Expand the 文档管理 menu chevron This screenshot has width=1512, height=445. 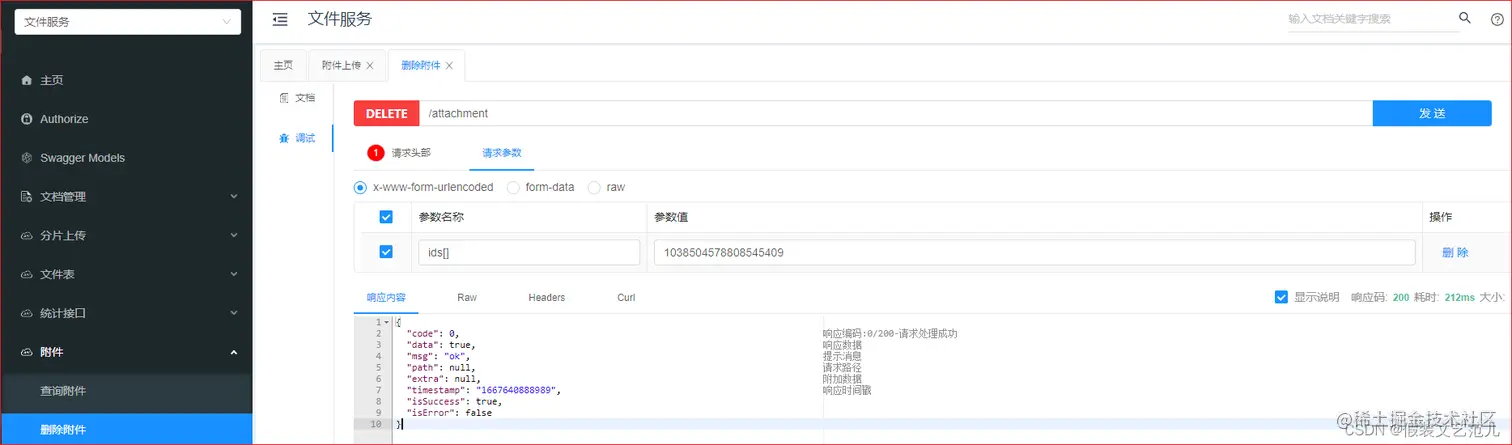233,197
